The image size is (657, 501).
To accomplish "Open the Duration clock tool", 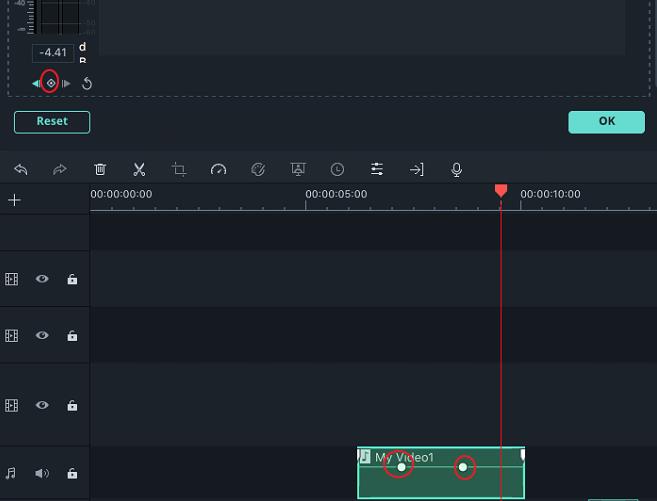I will pos(337,169).
